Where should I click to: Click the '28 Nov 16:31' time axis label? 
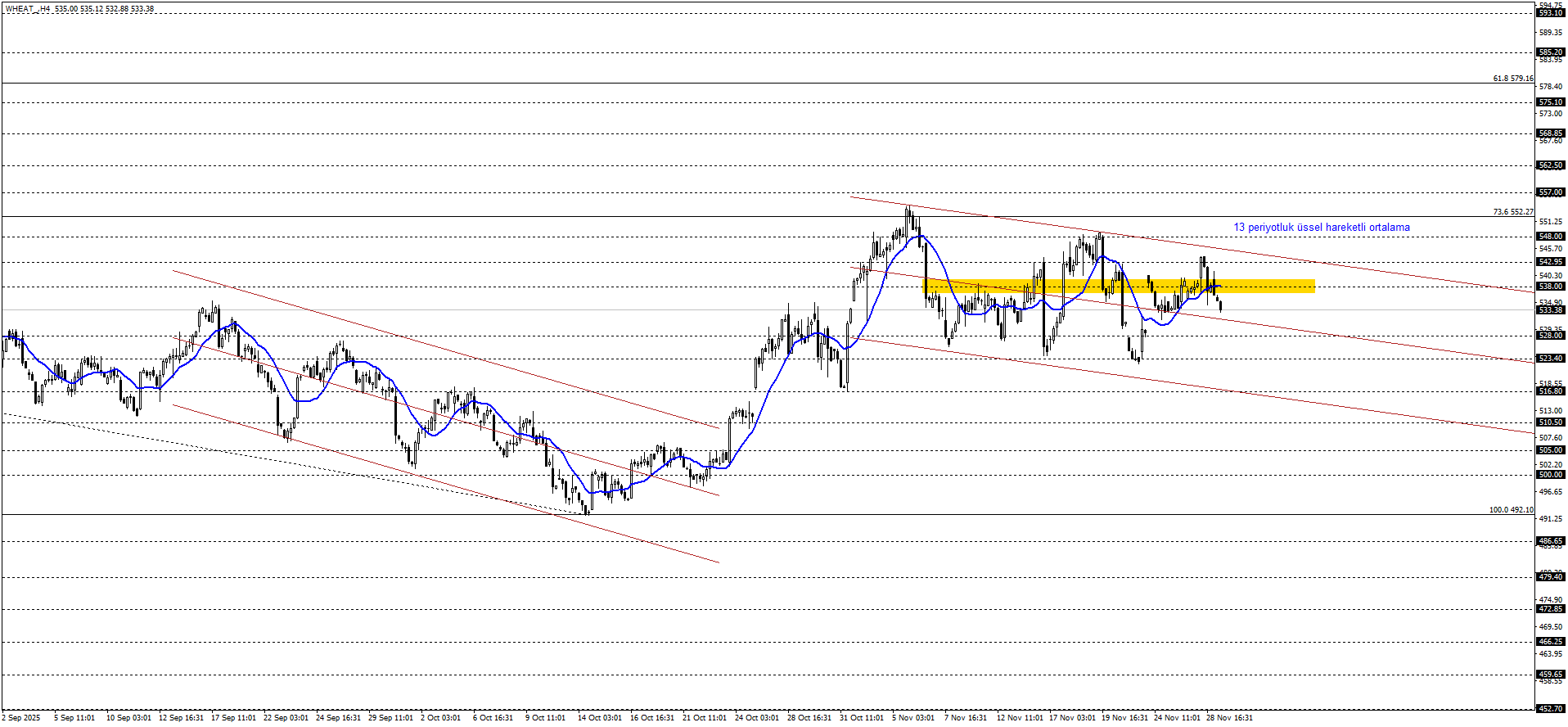(1229, 718)
